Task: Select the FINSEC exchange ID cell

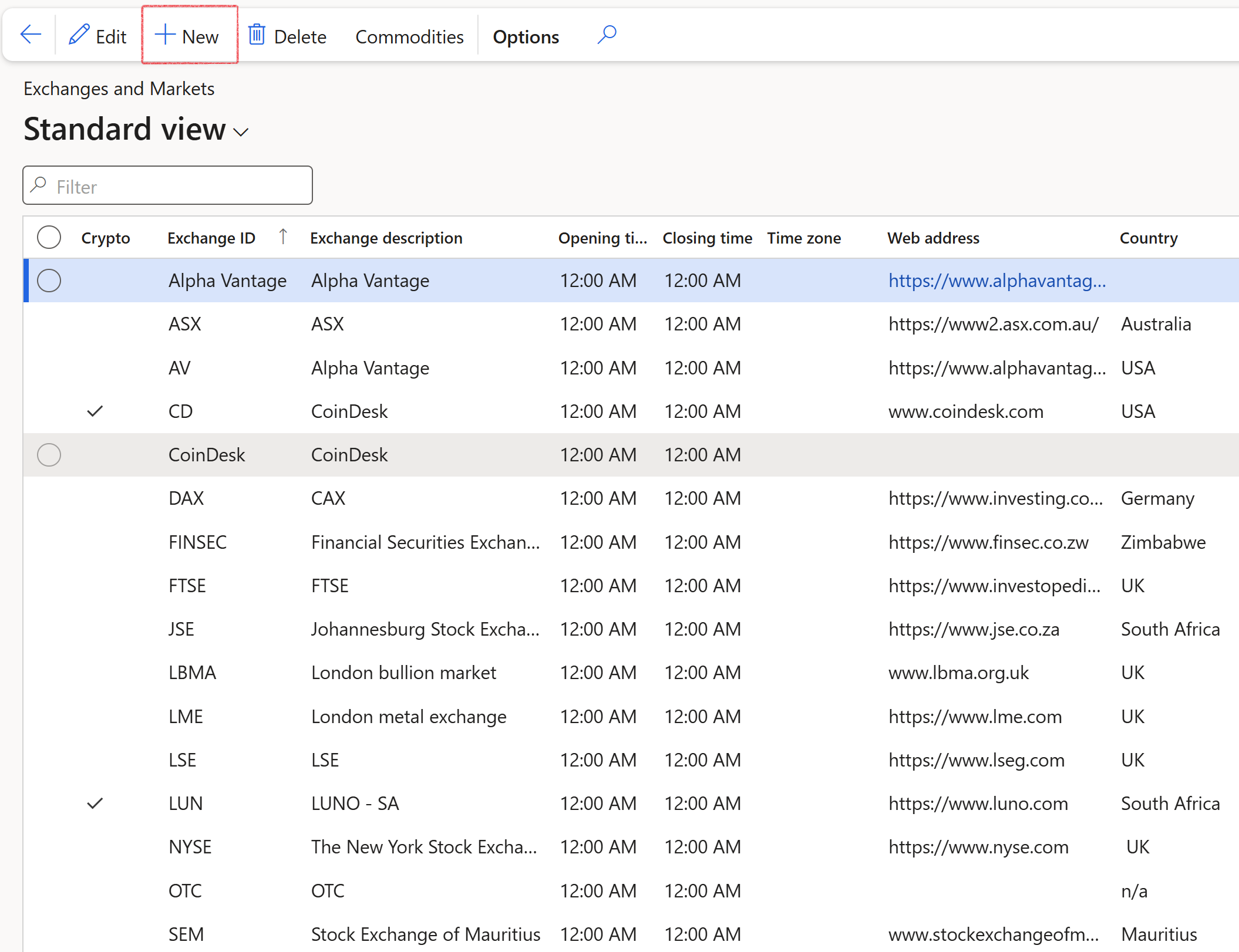Action: [198, 542]
